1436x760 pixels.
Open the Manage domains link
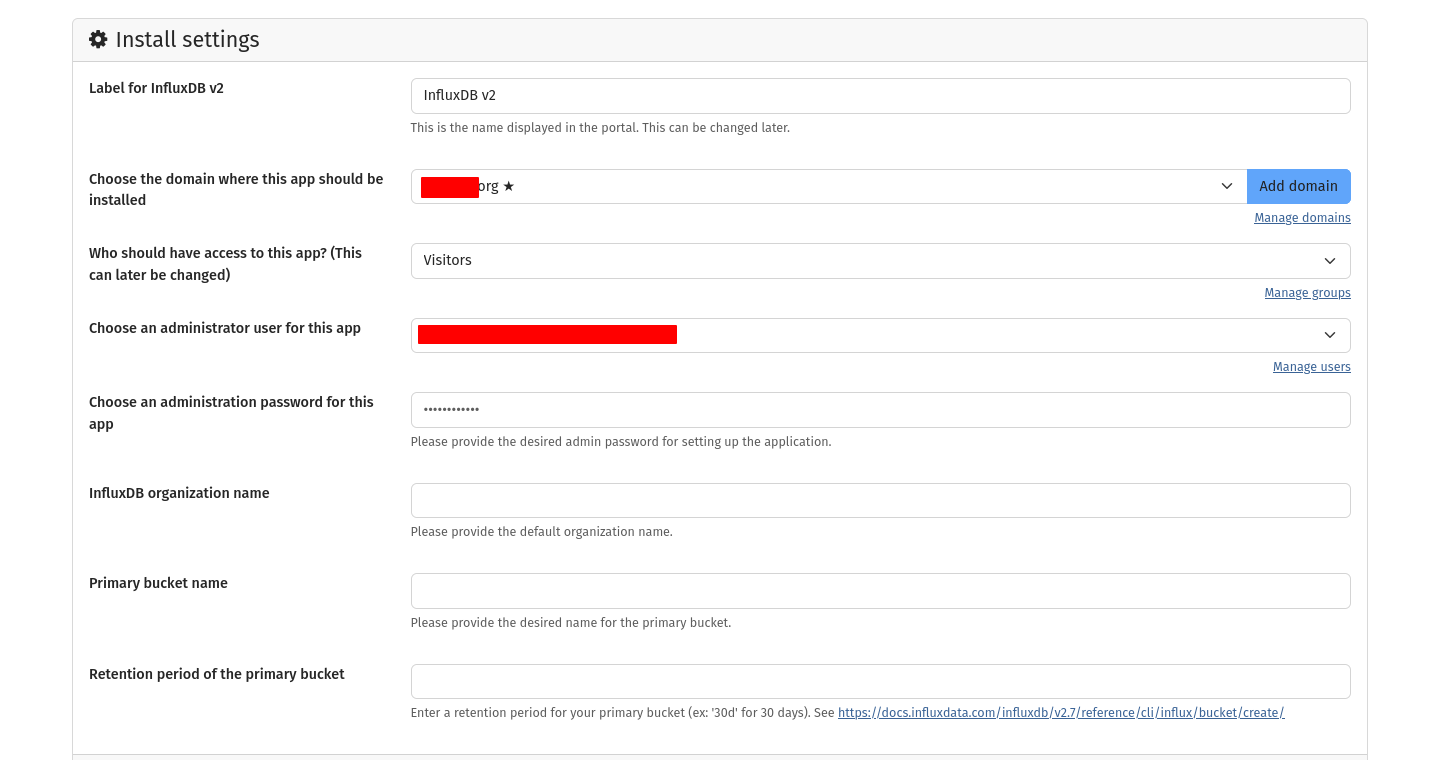point(1302,218)
